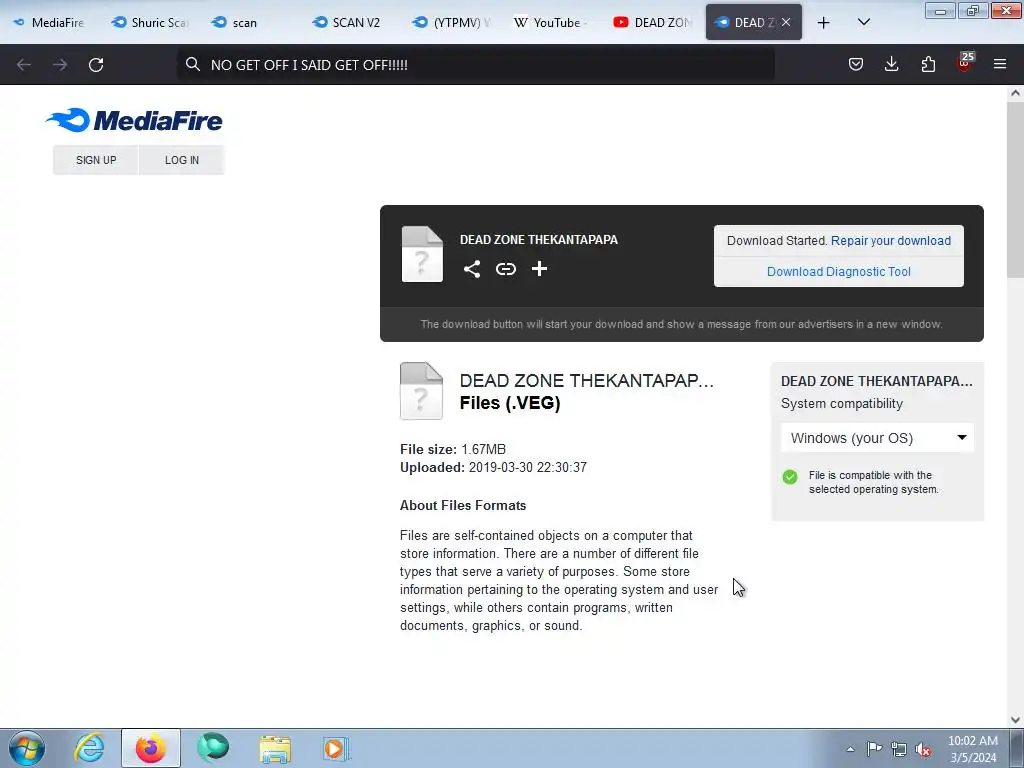Share the DEAD ZONE THEKANTAPAPA file

pyautogui.click(x=472, y=269)
